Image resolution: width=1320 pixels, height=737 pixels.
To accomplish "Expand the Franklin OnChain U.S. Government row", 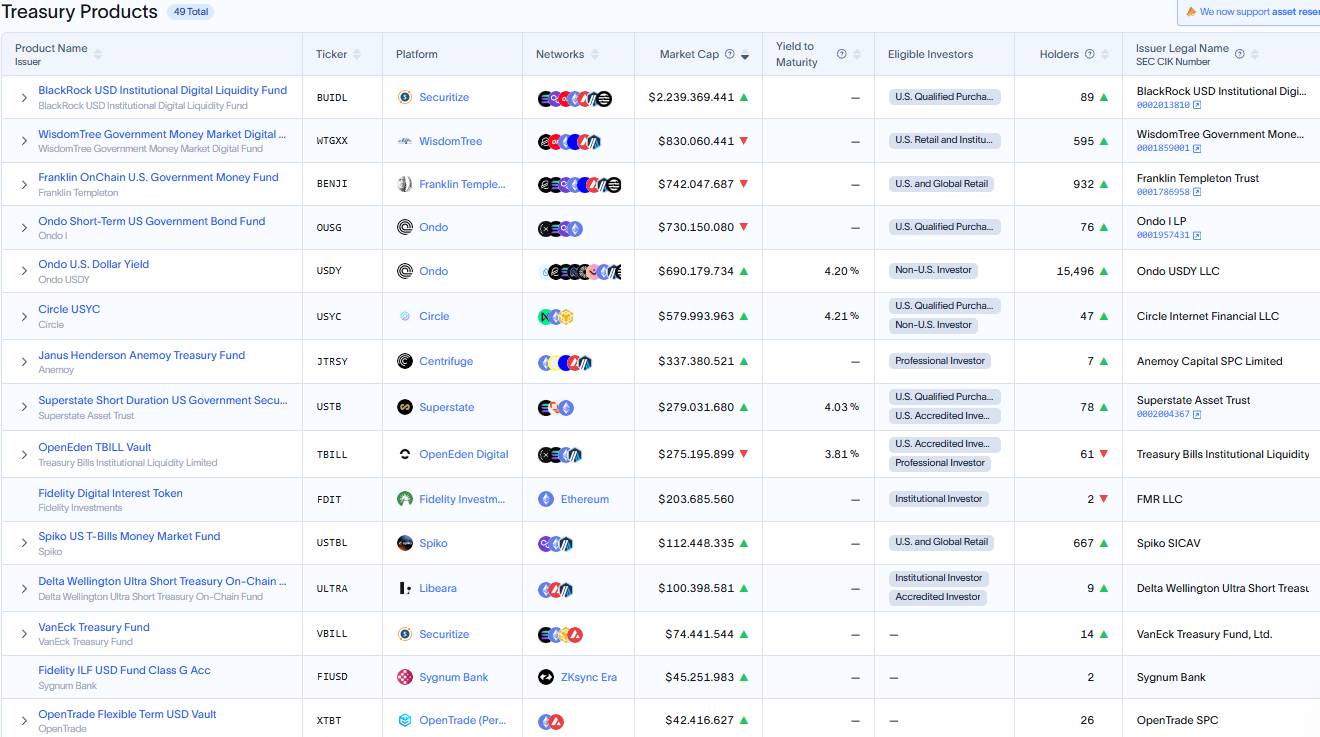I will 24,184.
